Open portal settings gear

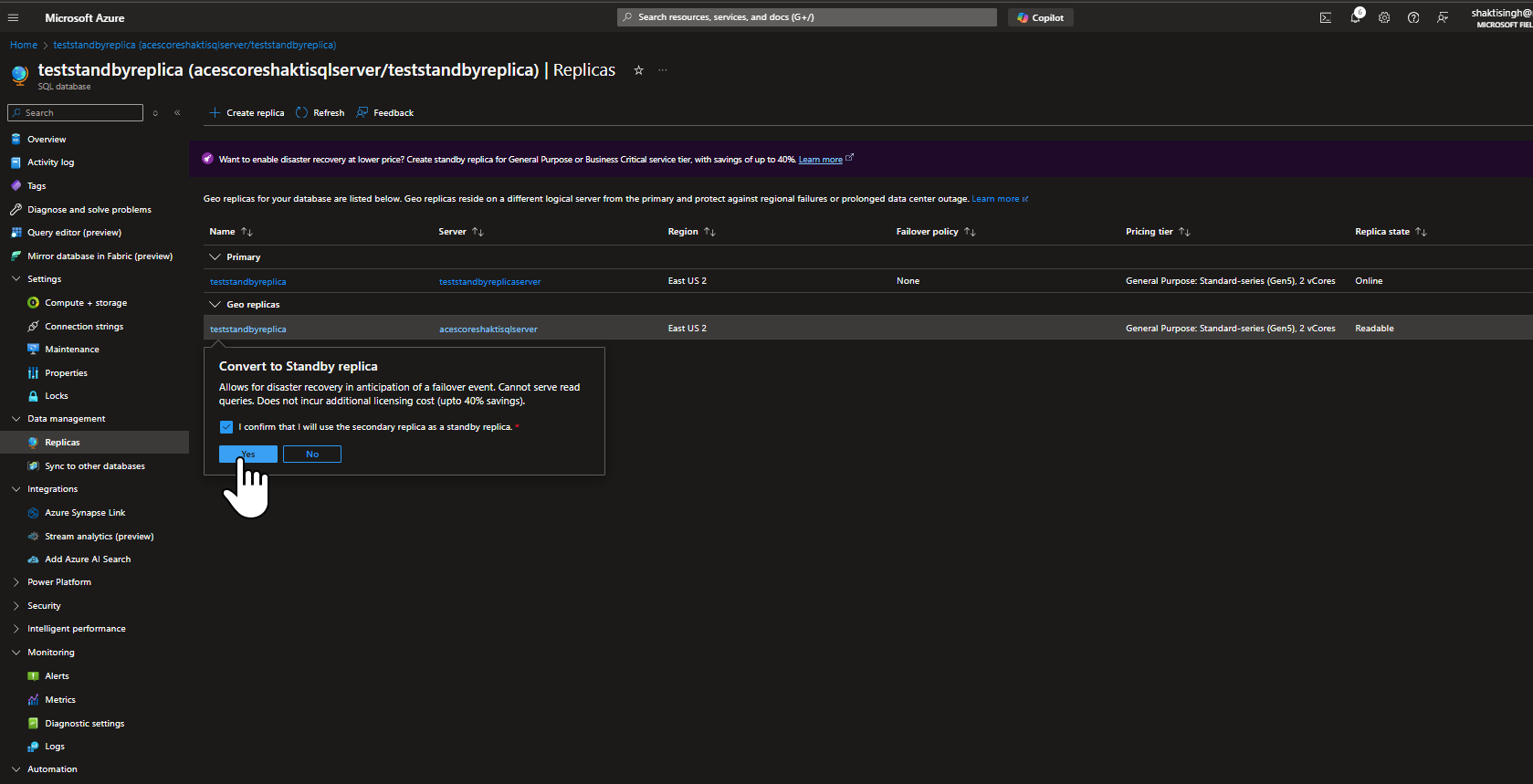tap(1384, 17)
